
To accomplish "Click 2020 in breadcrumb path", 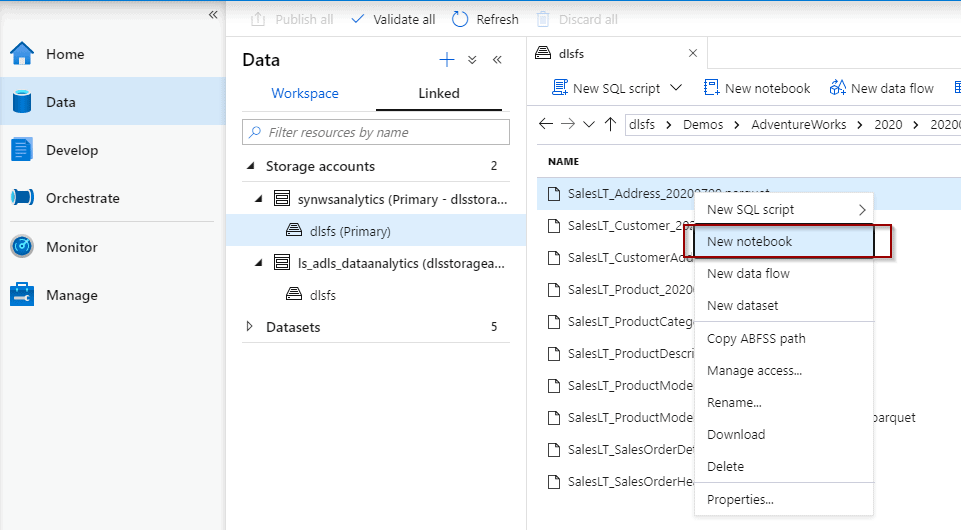I will [888, 124].
